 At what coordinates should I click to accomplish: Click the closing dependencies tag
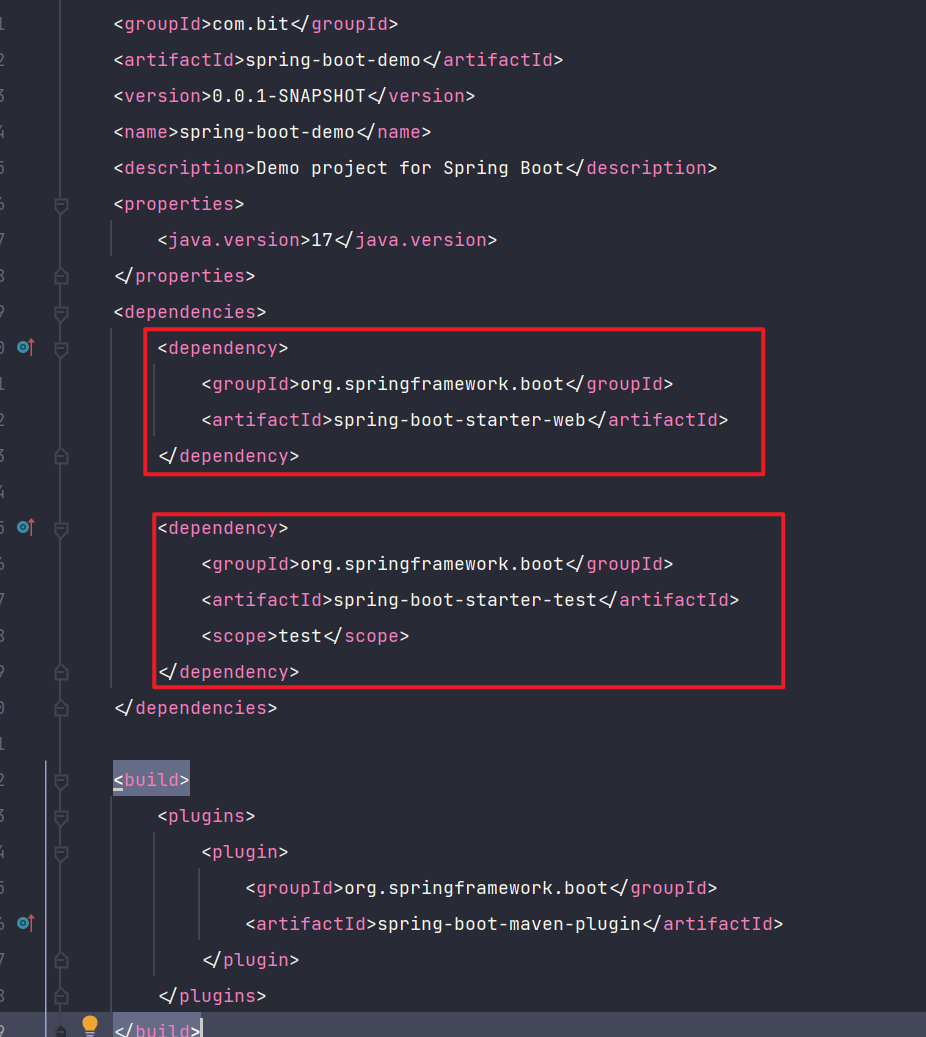pyautogui.click(x=196, y=708)
